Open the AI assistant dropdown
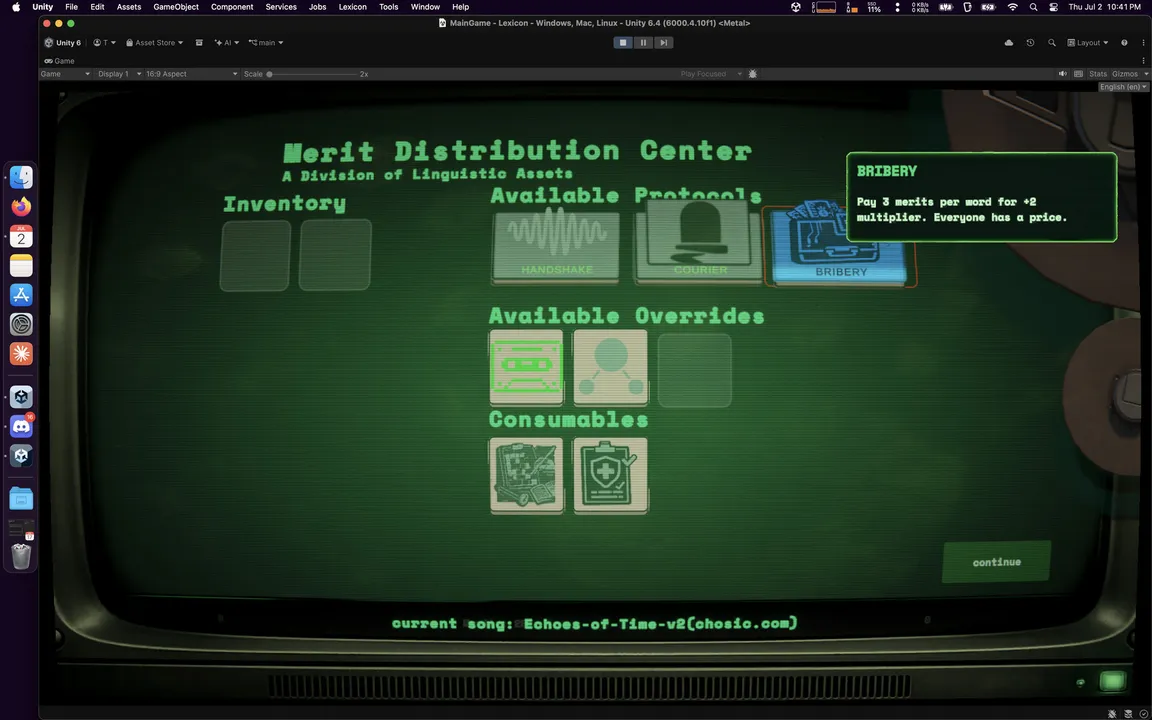 point(226,43)
